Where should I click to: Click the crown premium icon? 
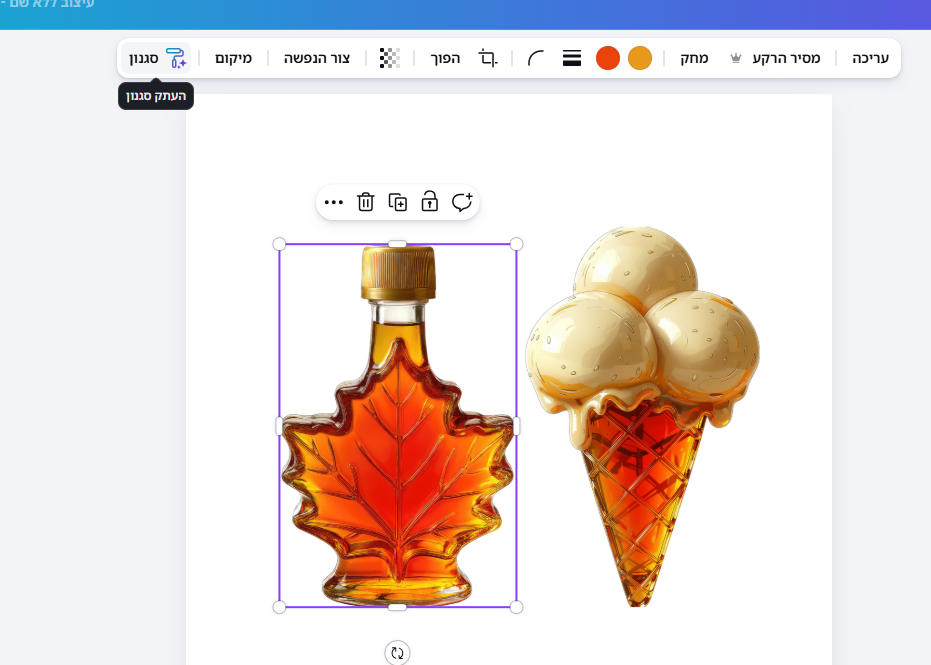(x=736, y=58)
